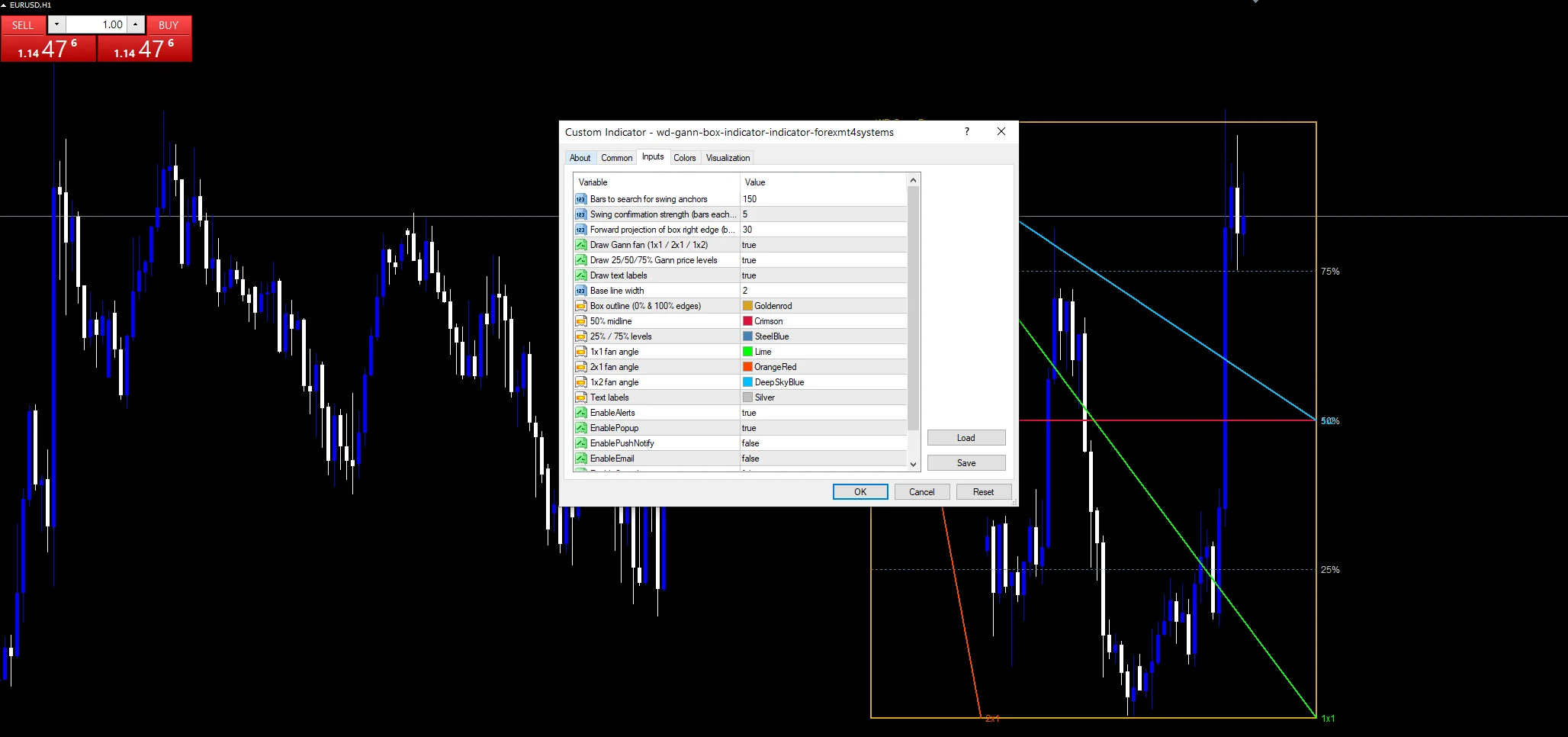This screenshot has height=737, width=1568.
Task: Open Box outline Goldenrod color dropdown
Action: coord(824,306)
